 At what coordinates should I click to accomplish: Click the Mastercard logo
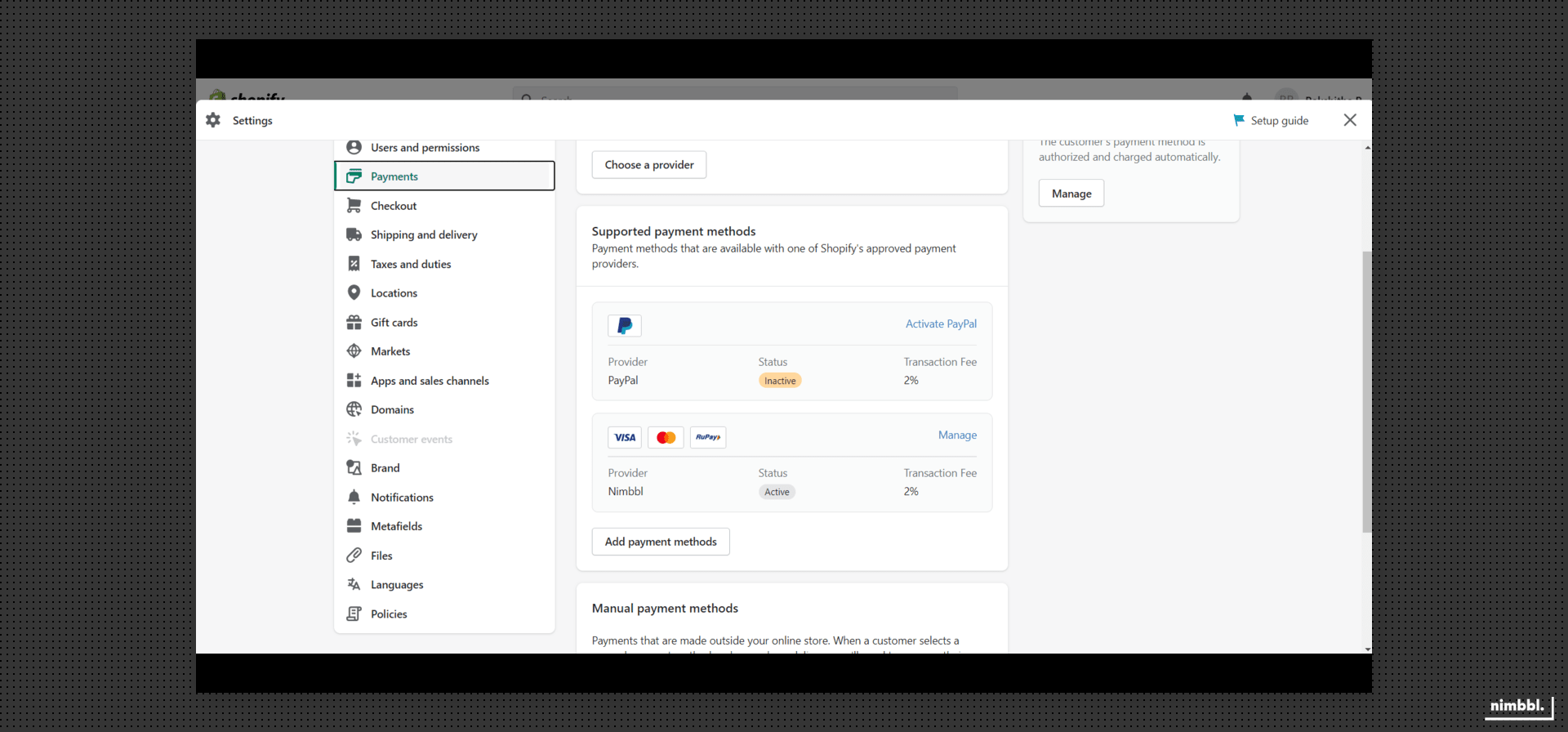(x=666, y=437)
